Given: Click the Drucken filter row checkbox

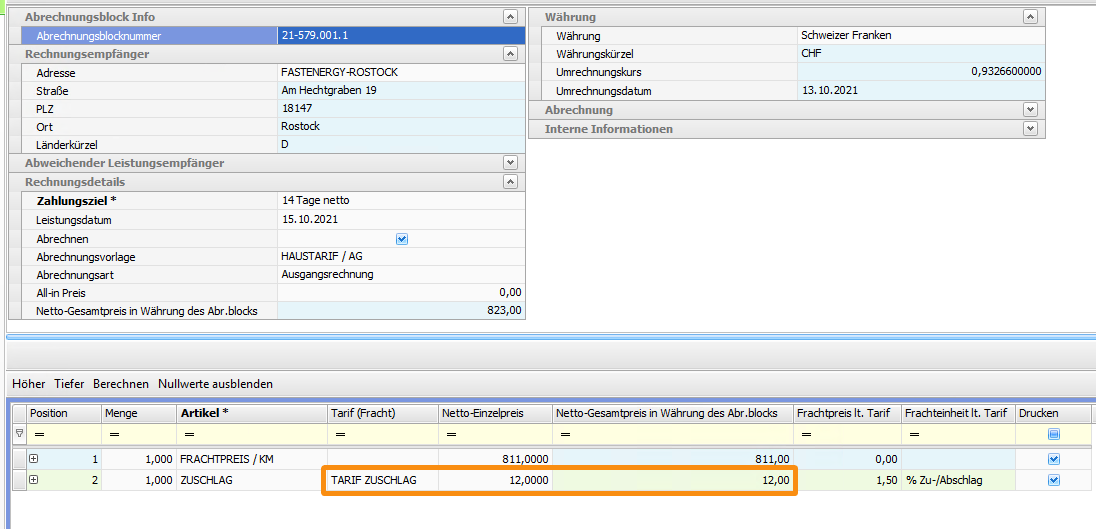Looking at the screenshot, I should pyautogui.click(x=1053, y=434).
